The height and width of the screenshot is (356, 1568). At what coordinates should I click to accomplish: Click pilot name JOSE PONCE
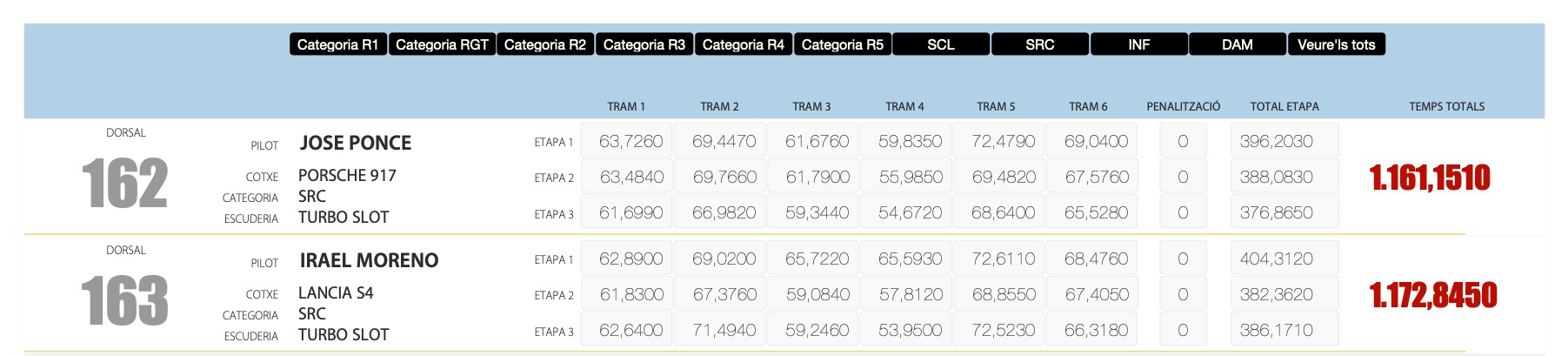pyautogui.click(x=355, y=143)
